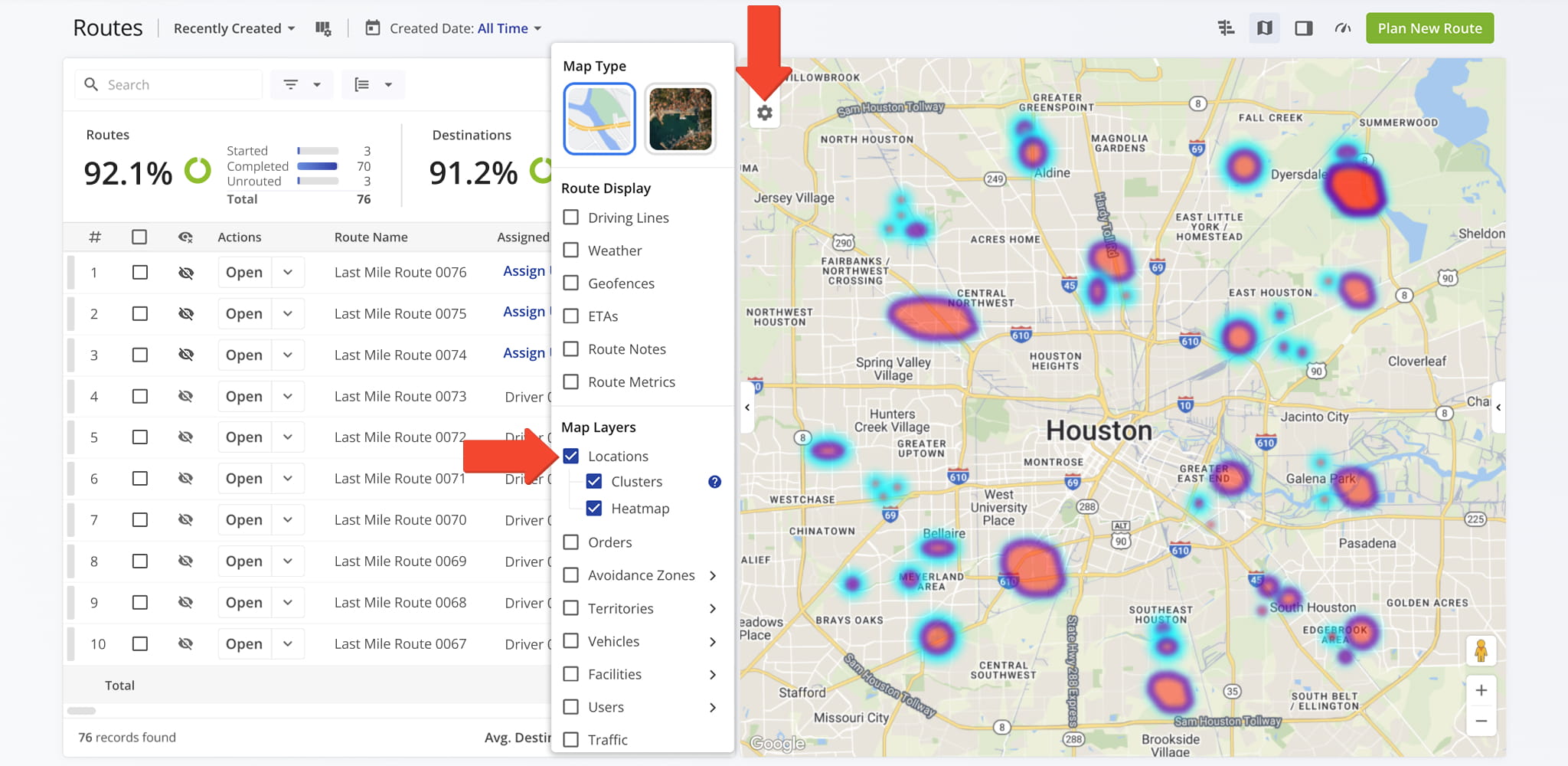
Task: Open Last Mile Route 0074
Action: (x=244, y=355)
